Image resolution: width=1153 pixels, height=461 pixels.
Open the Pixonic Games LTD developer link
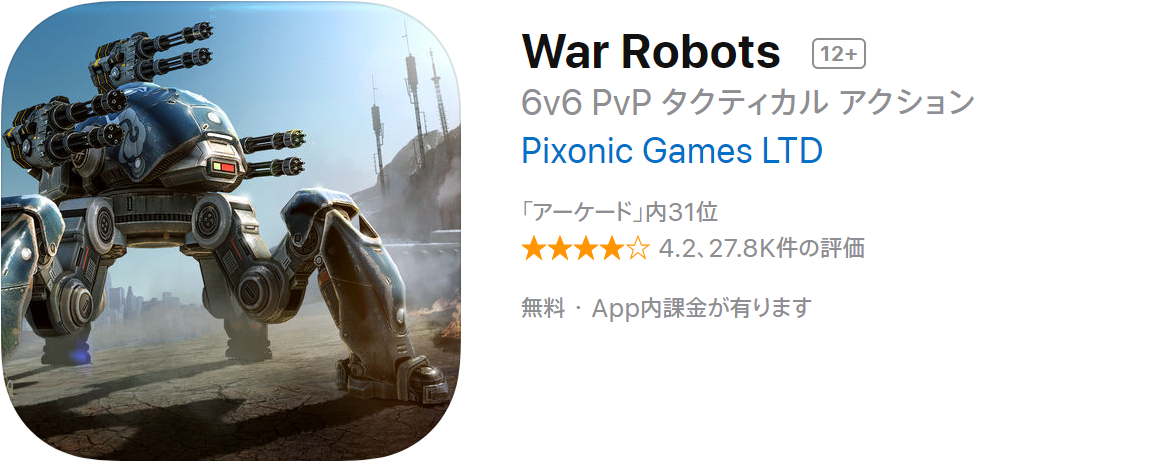click(671, 151)
